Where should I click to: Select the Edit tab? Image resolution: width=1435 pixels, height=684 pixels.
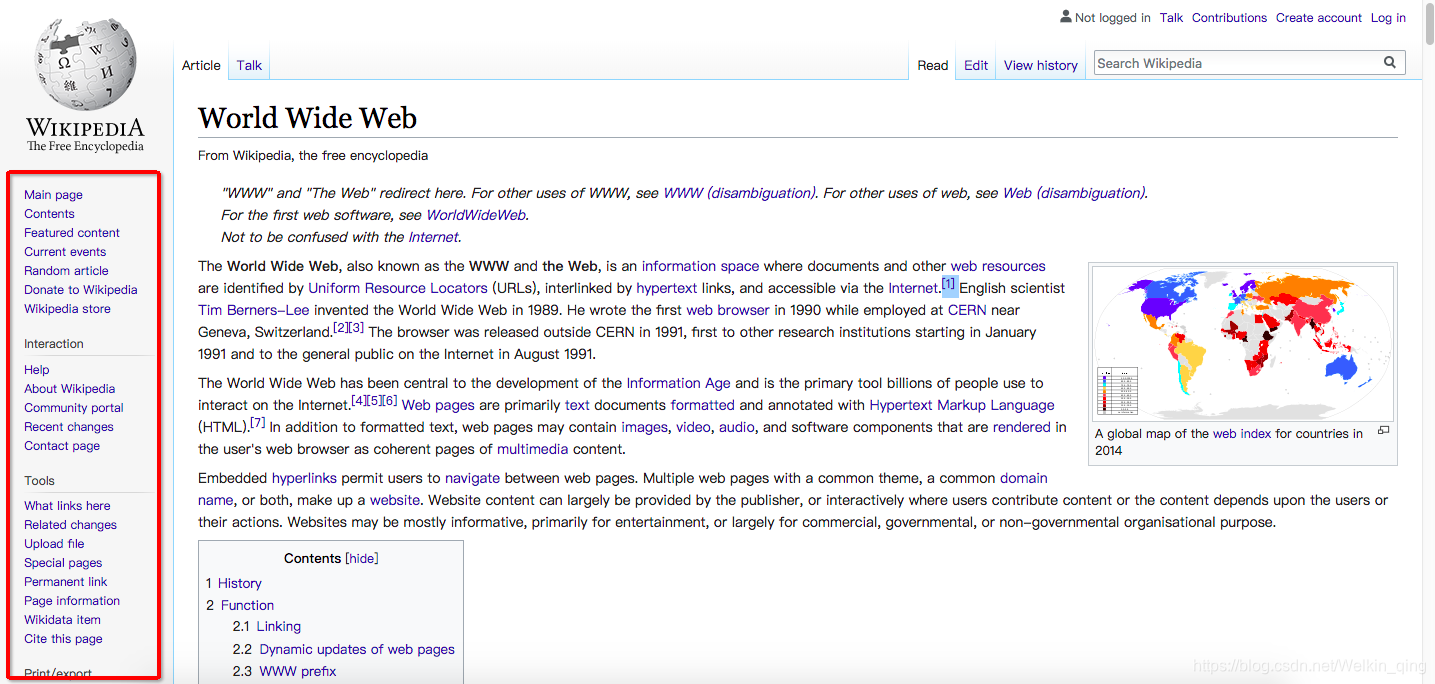pyautogui.click(x=975, y=64)
